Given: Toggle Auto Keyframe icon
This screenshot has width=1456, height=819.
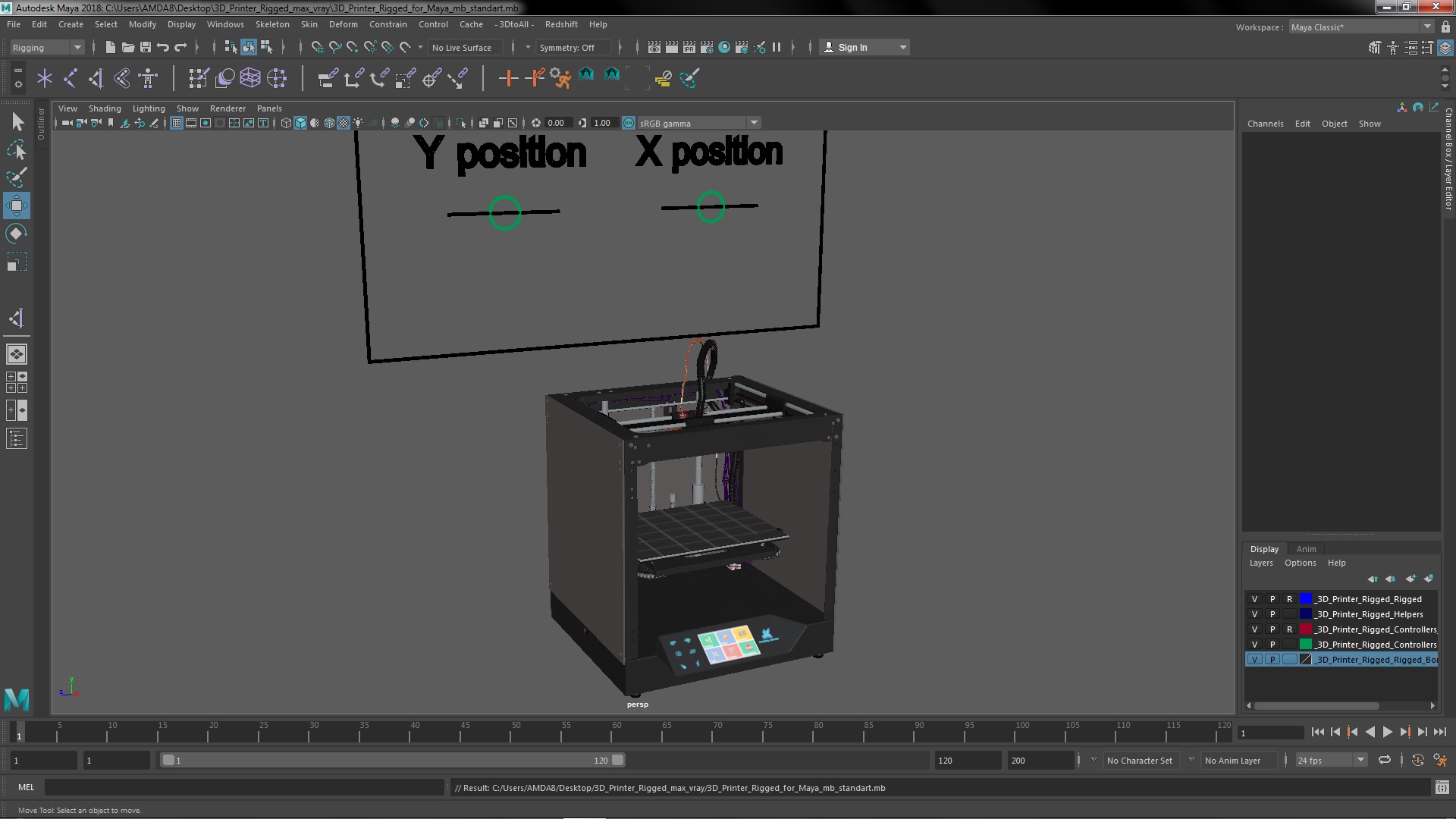Looking at the screenshot, I should tap(1417, 760).
